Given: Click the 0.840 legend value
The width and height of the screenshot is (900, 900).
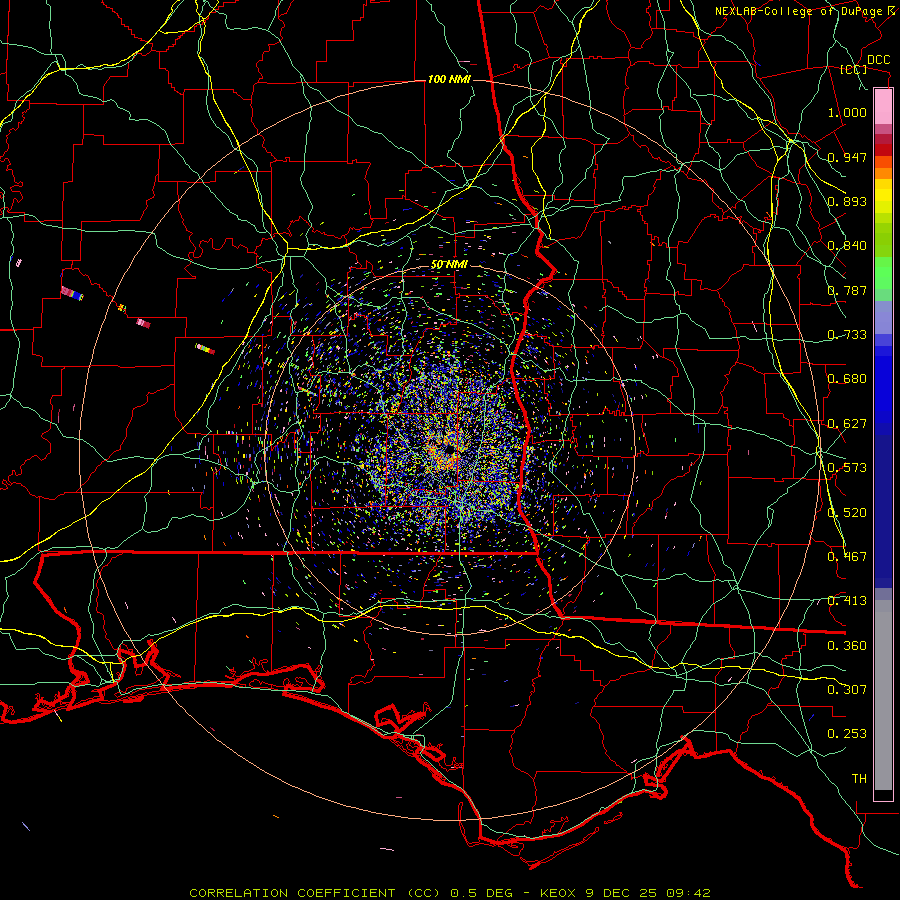Looking at the screenshot, I should [x=847, y=246].
